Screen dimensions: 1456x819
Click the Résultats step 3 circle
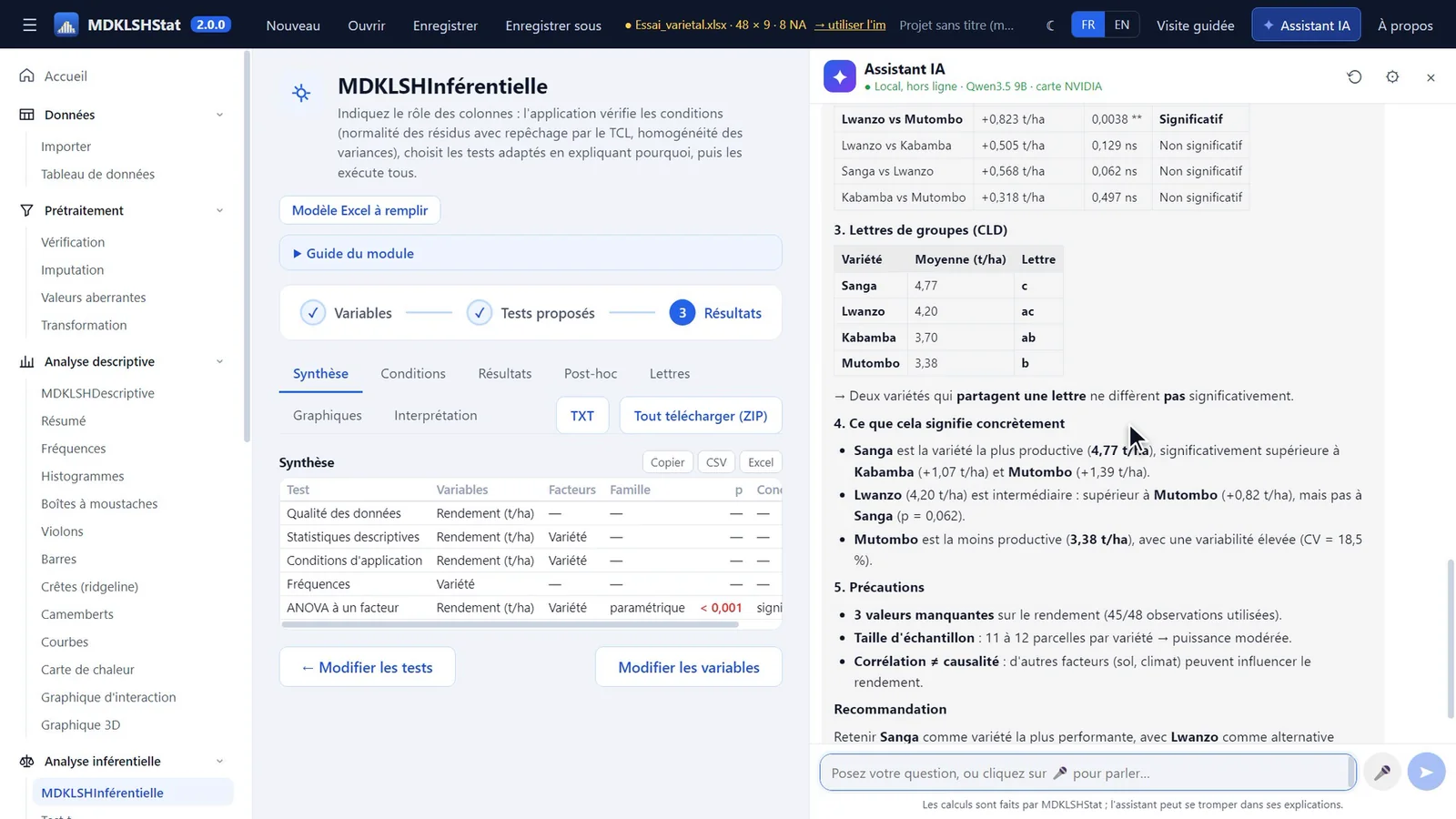682,313
